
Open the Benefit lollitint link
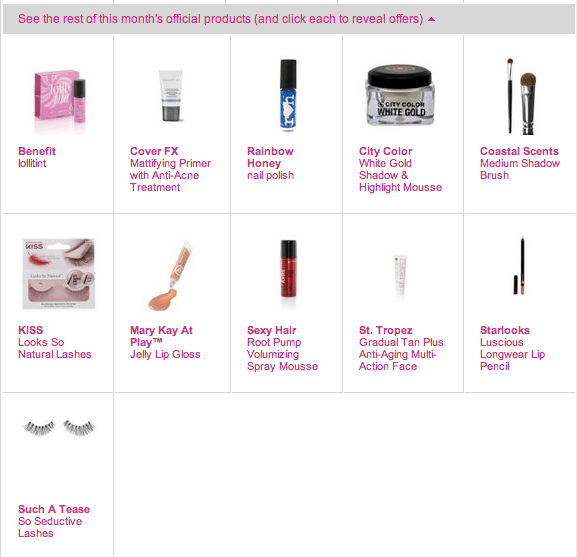pos(37,157)
